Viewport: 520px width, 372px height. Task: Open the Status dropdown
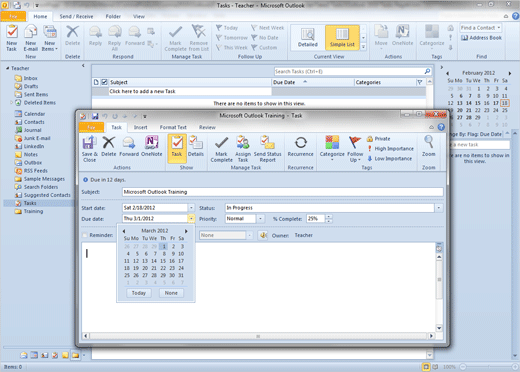coord(439,208)
